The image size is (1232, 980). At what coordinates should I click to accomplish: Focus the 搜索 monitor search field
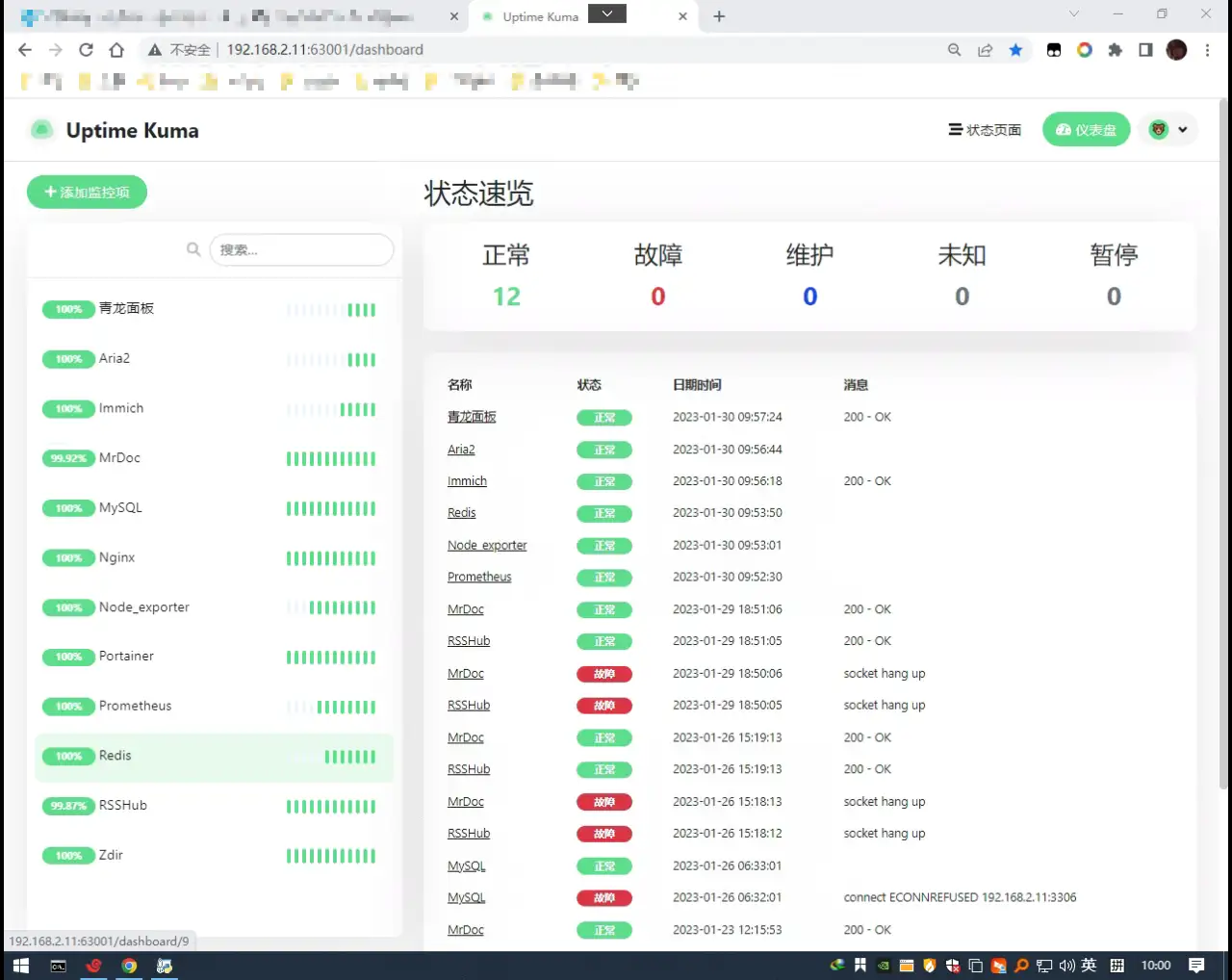pyautogui.click(x=301, y=249)
